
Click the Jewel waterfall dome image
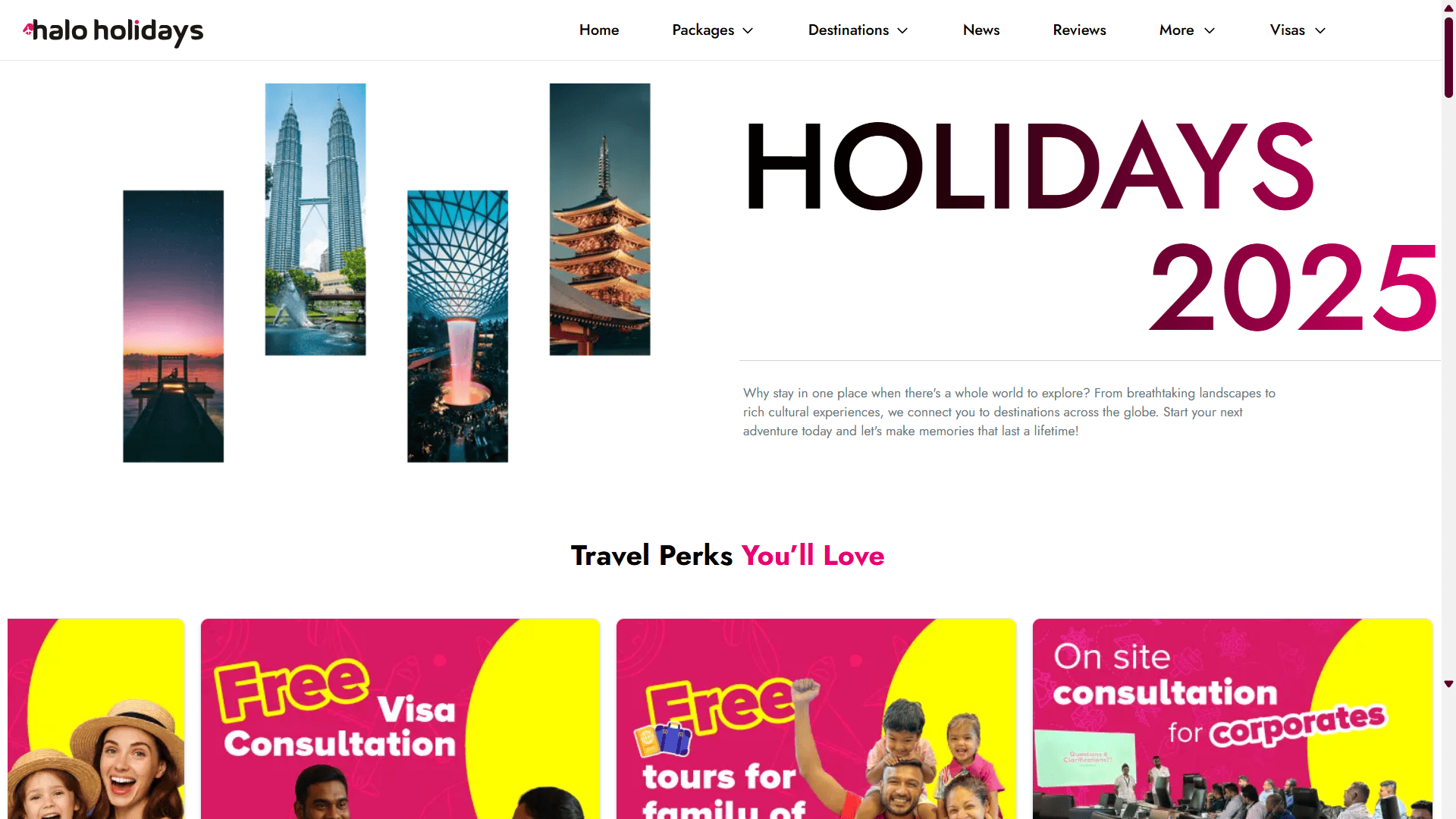[x=457, y=326]
